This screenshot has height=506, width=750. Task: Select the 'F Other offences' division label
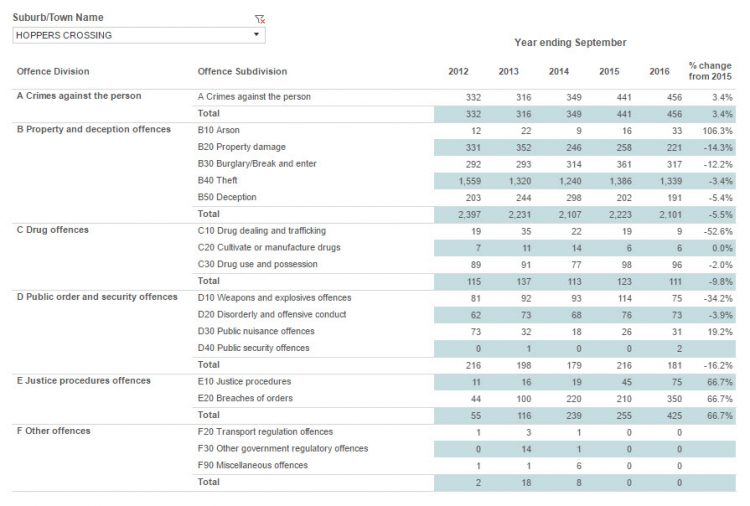pos(54,431)
